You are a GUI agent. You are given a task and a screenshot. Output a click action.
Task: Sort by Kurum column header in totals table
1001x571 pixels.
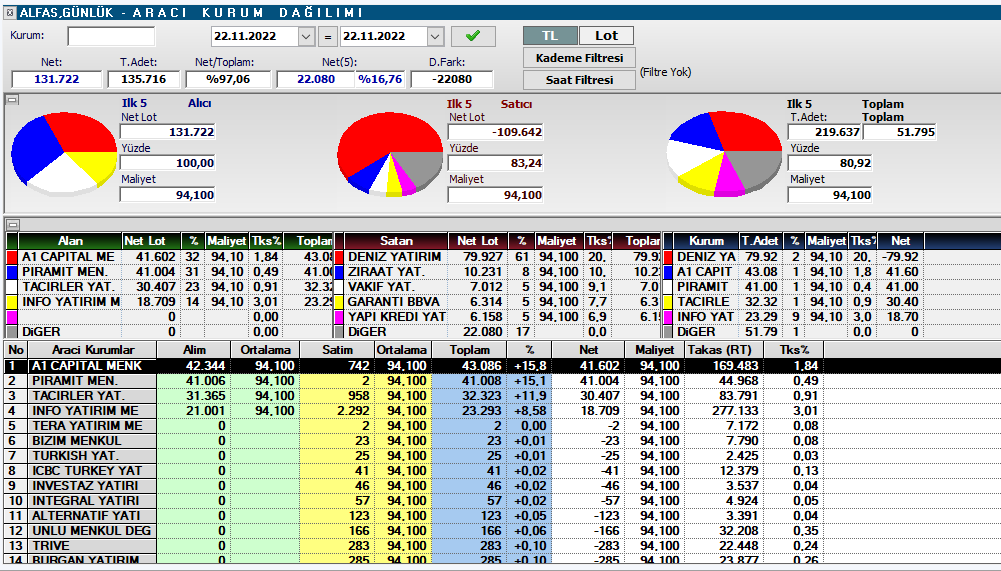coord(706,241)
